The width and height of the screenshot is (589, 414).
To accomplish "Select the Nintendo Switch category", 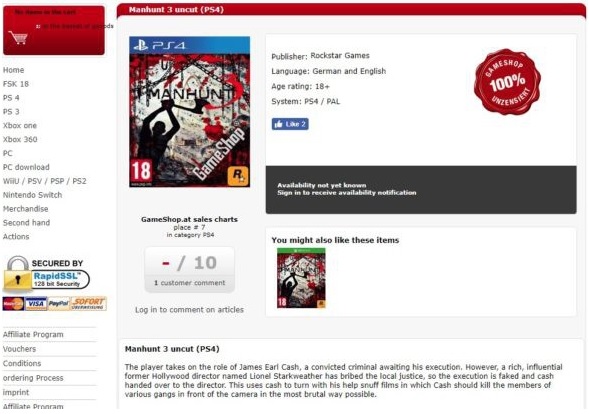I will 33,195.
